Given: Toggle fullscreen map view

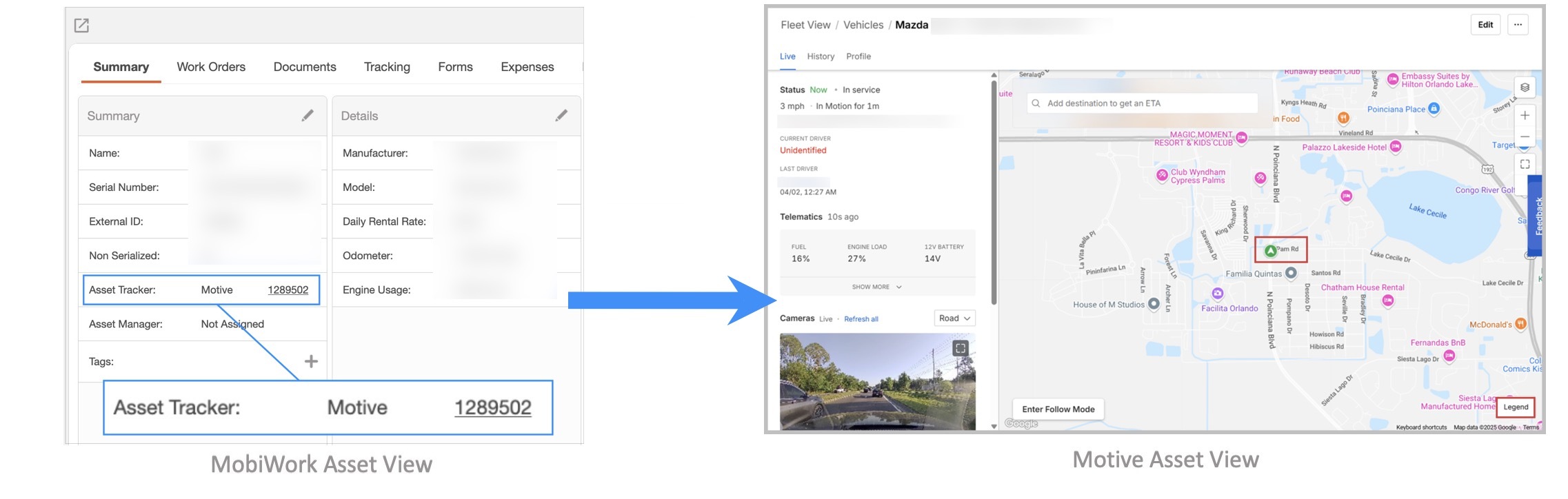Looking at the screenshot, I should (x=1525, y=164).
